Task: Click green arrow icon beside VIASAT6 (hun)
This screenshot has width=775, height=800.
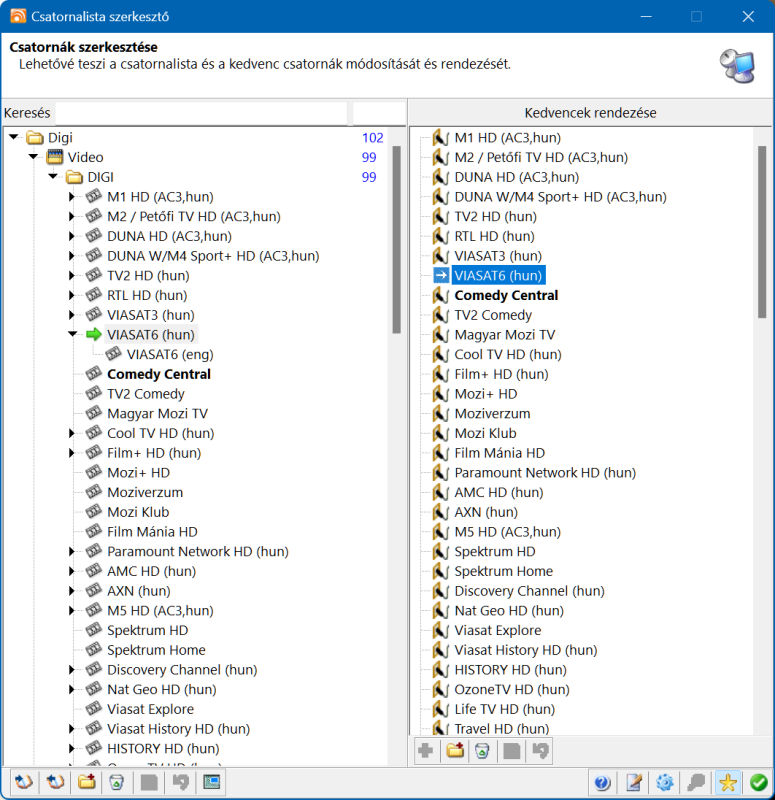Action: 94,335
